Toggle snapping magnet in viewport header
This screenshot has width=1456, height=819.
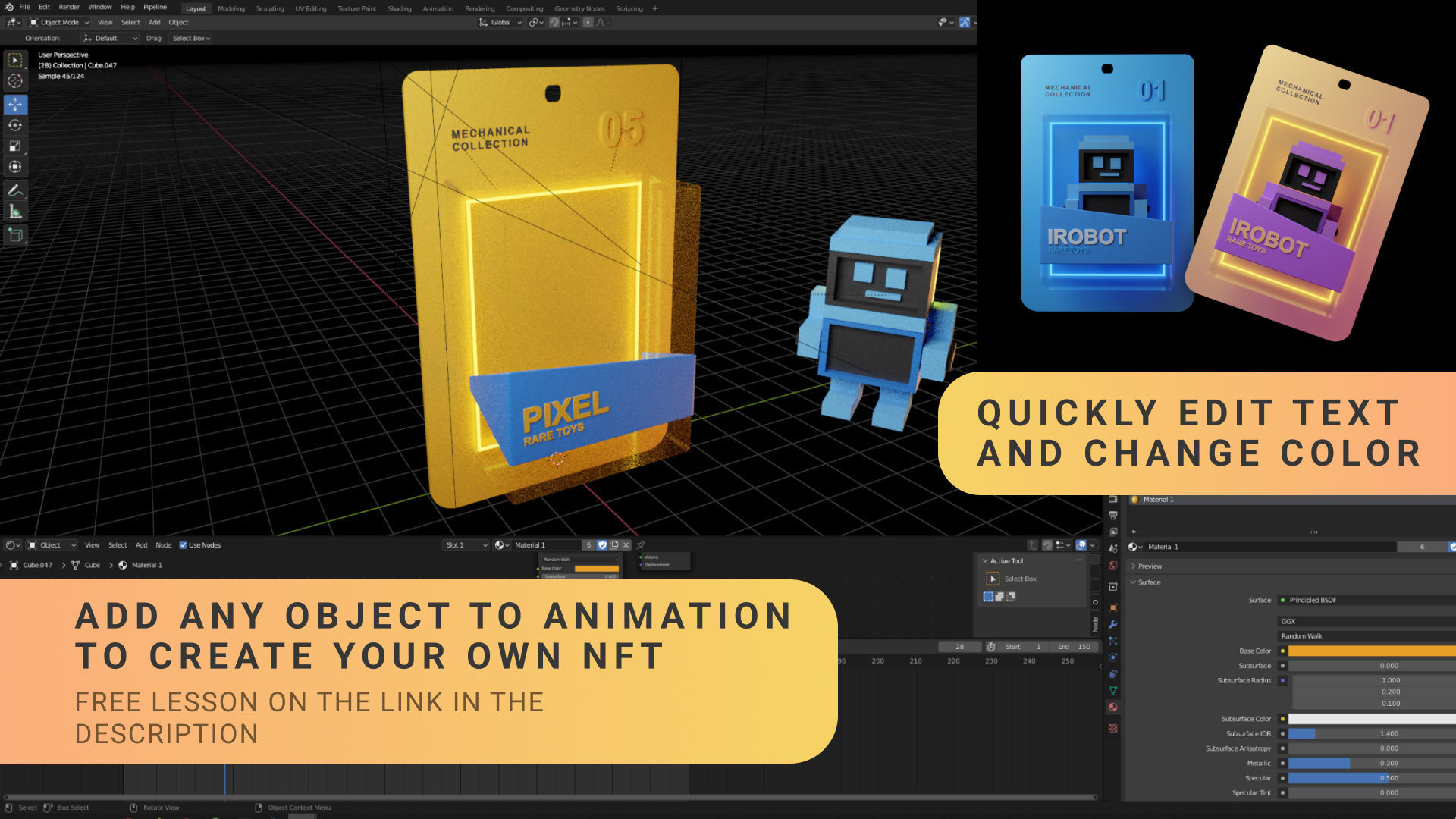(554, 23)
